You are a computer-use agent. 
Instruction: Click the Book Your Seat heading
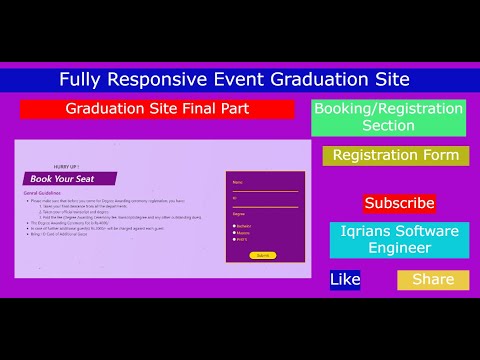click(x=70, y=179)
